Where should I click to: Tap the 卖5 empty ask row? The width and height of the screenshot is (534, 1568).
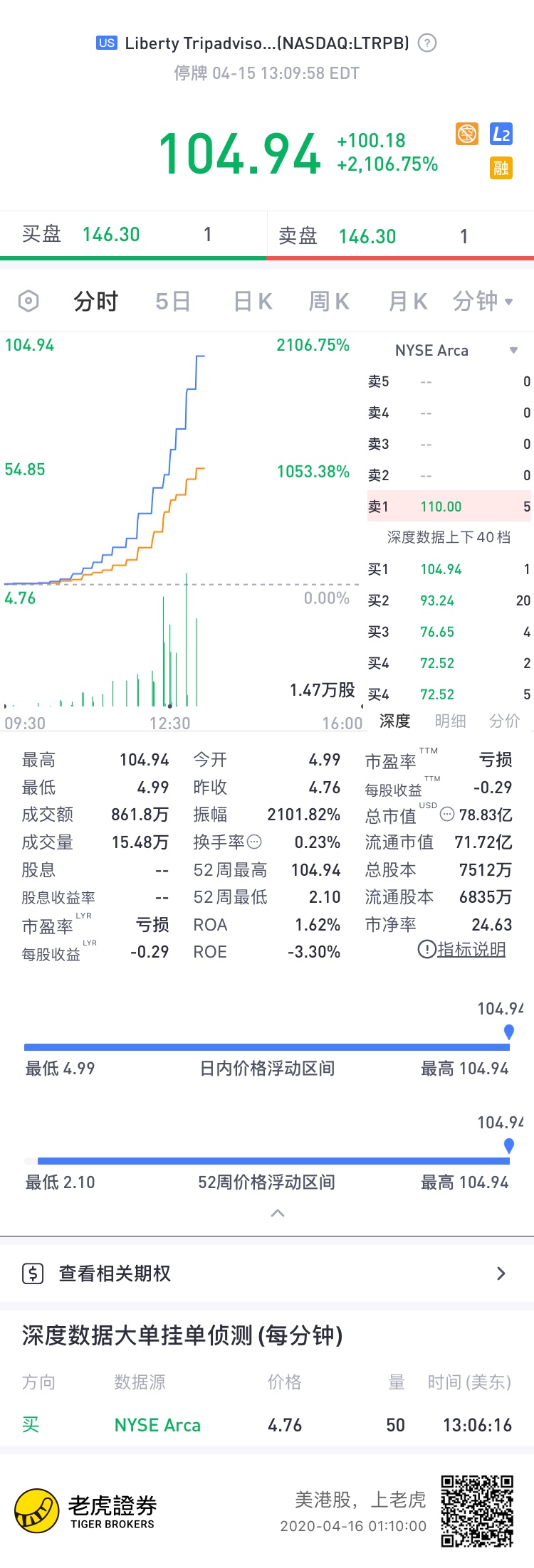[449, 381]
